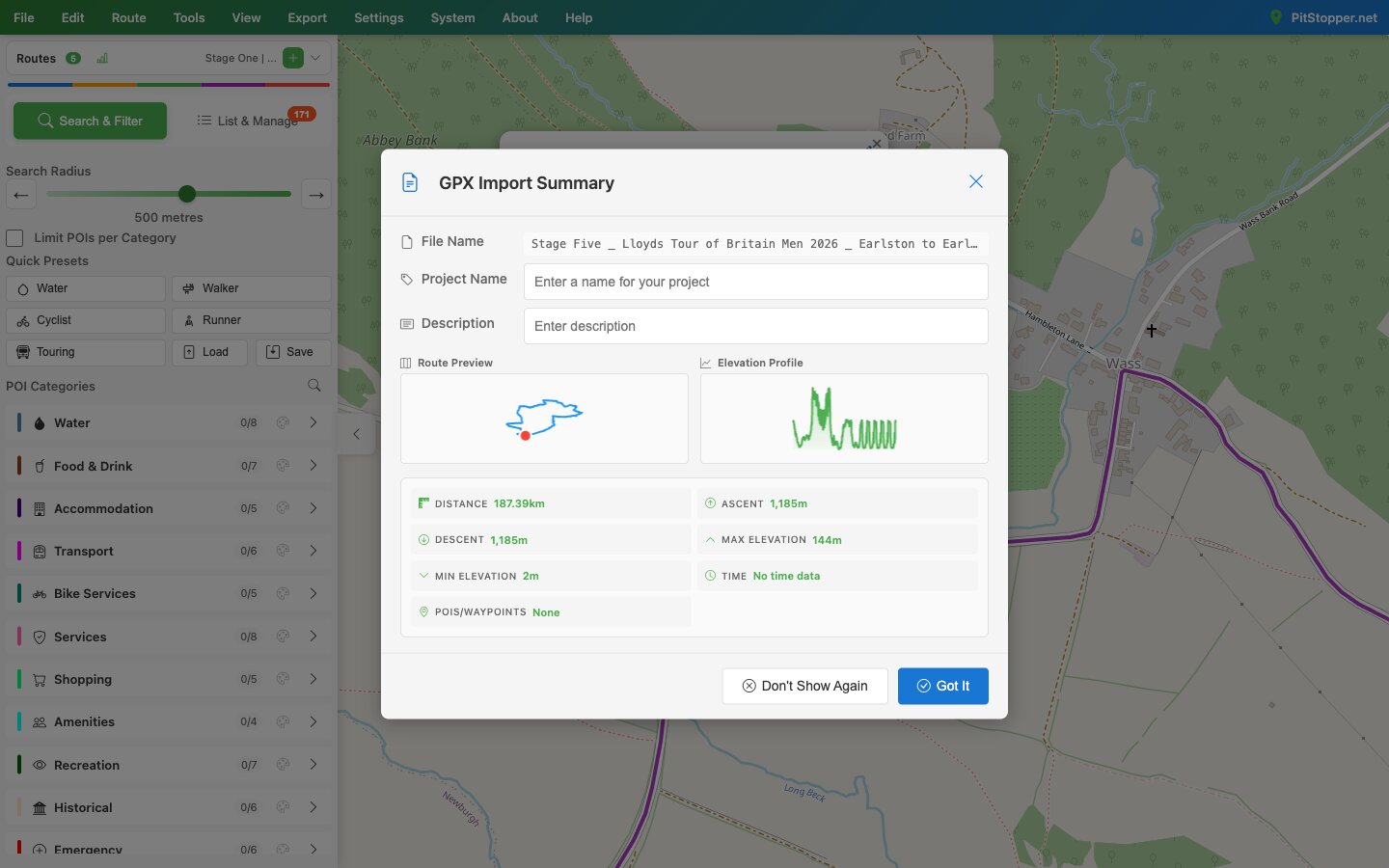
Task: Open the color palette for Amenities
Action: (283, 721)
